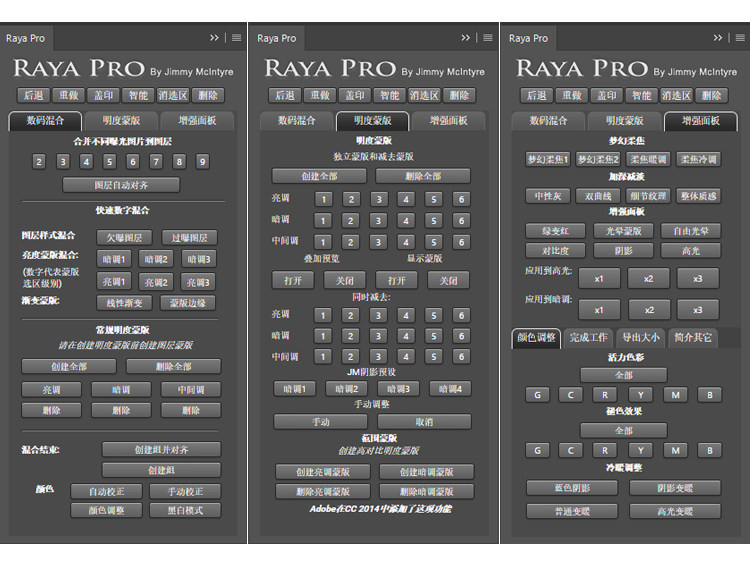The height and width of the screenshot is (563, 750).
Task: Apply x2 next to 应用到高光
Action: (x=648, y=278)
